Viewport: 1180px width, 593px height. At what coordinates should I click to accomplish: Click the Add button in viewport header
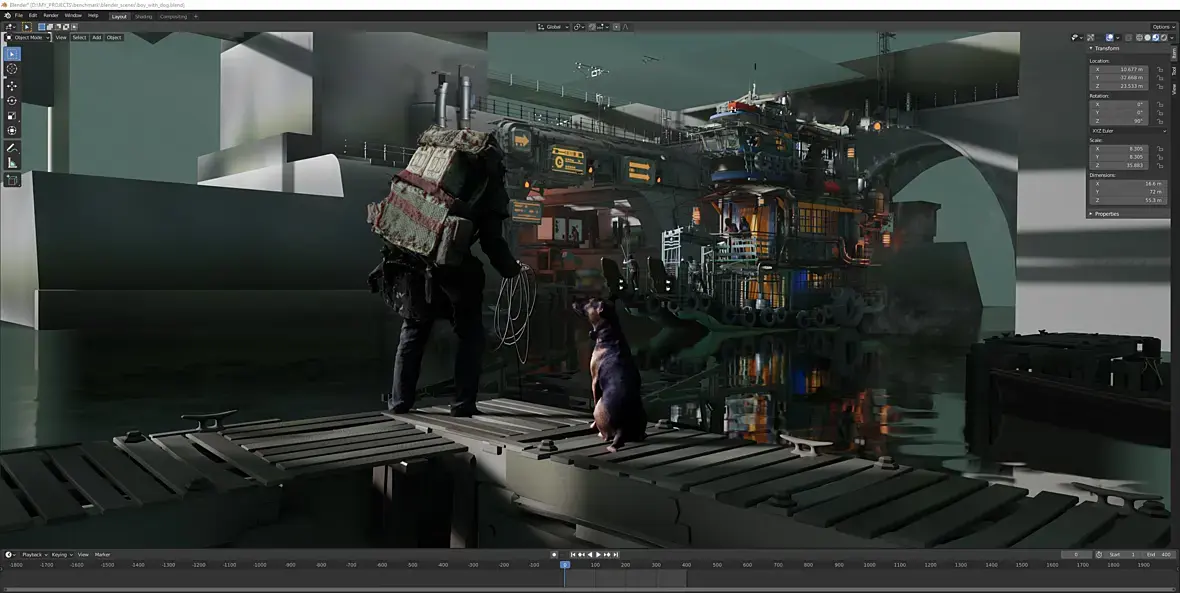(96, 37)
